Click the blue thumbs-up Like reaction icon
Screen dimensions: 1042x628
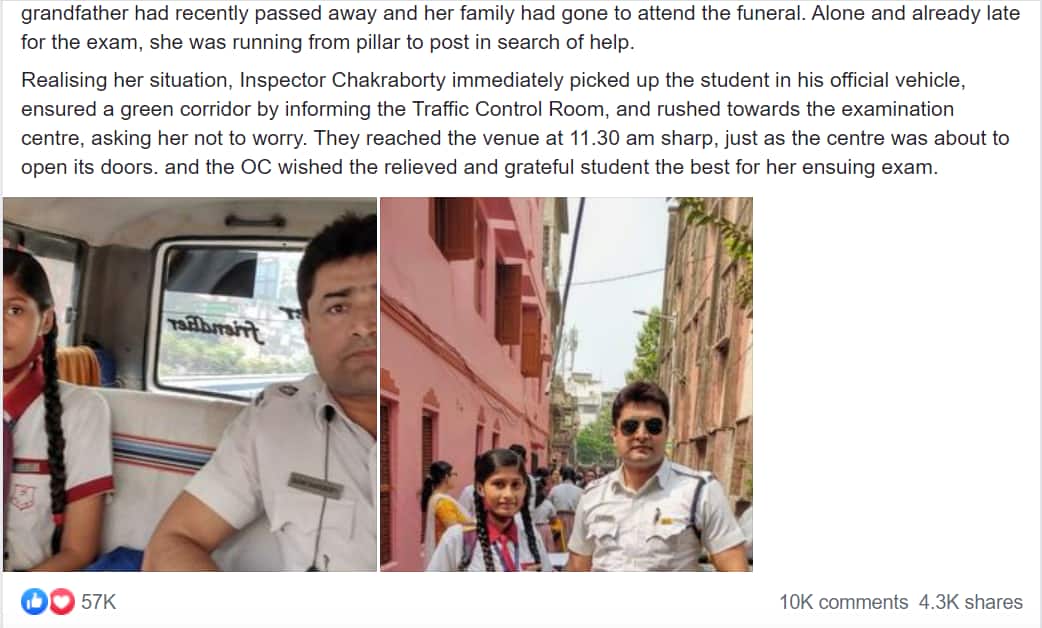[x=35, y=601]
